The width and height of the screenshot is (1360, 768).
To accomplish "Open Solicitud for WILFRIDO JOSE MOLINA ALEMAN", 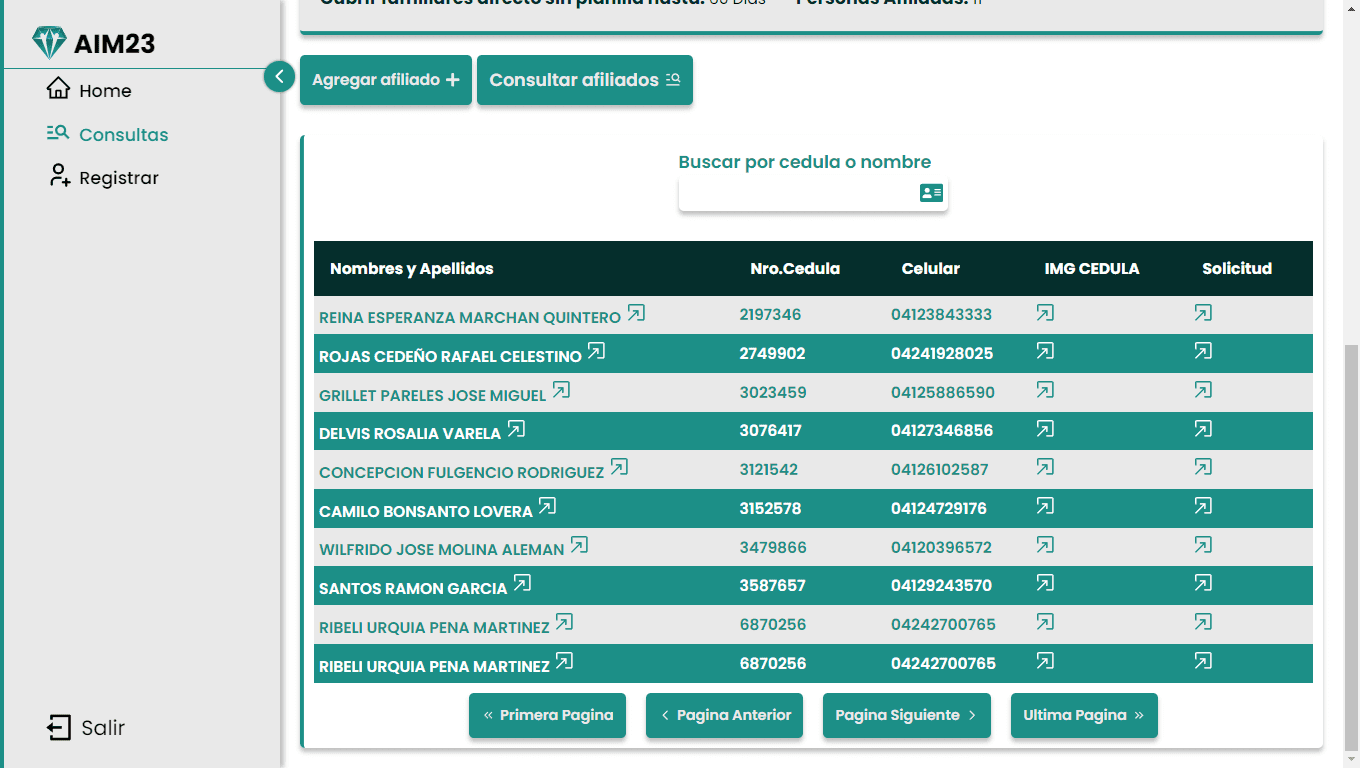I will point(1203,545).
